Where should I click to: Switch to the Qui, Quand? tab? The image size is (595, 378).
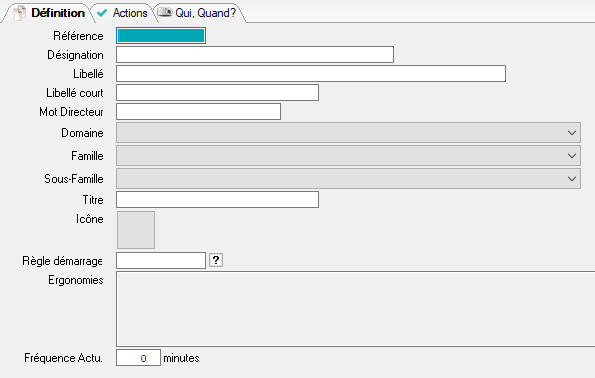(198, 13)
